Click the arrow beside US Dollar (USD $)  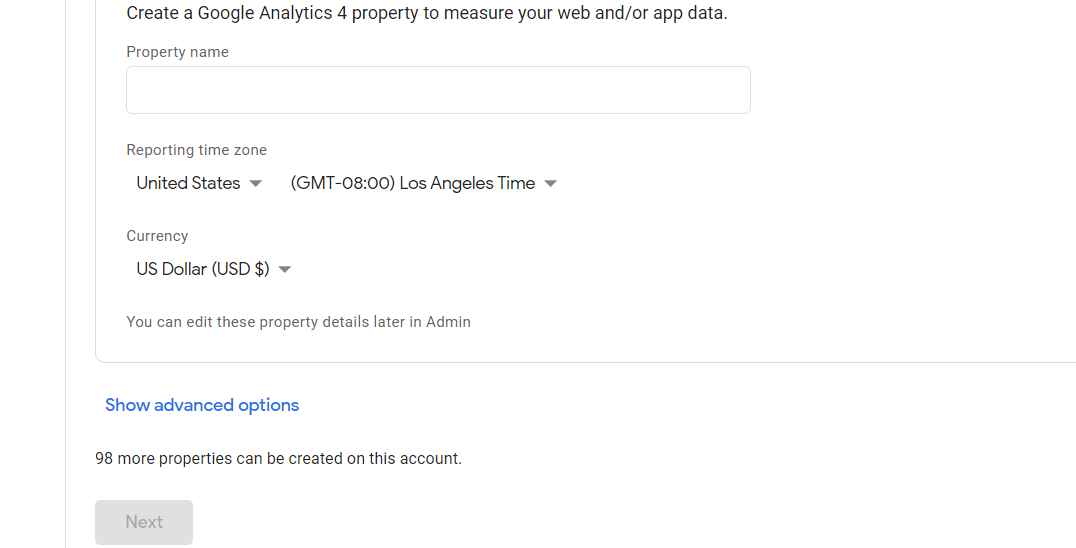[x=285, y=270]
